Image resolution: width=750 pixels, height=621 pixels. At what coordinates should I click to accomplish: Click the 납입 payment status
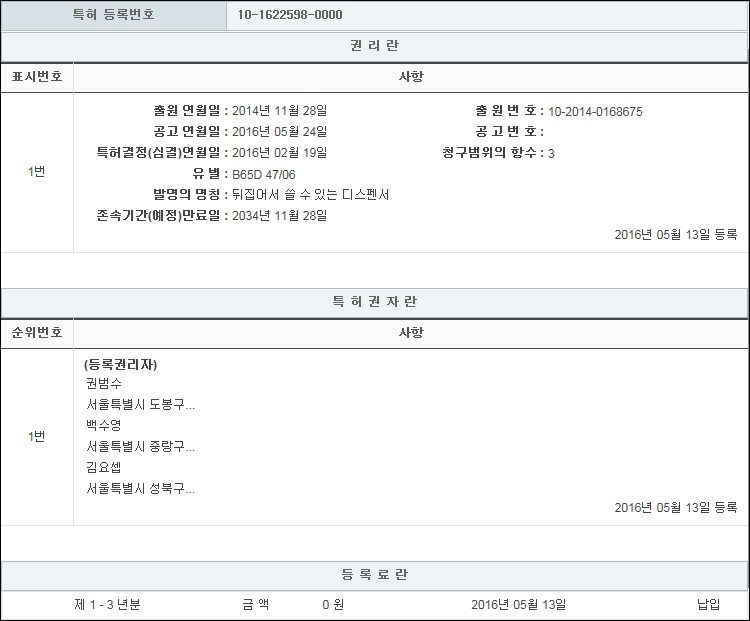708,605
